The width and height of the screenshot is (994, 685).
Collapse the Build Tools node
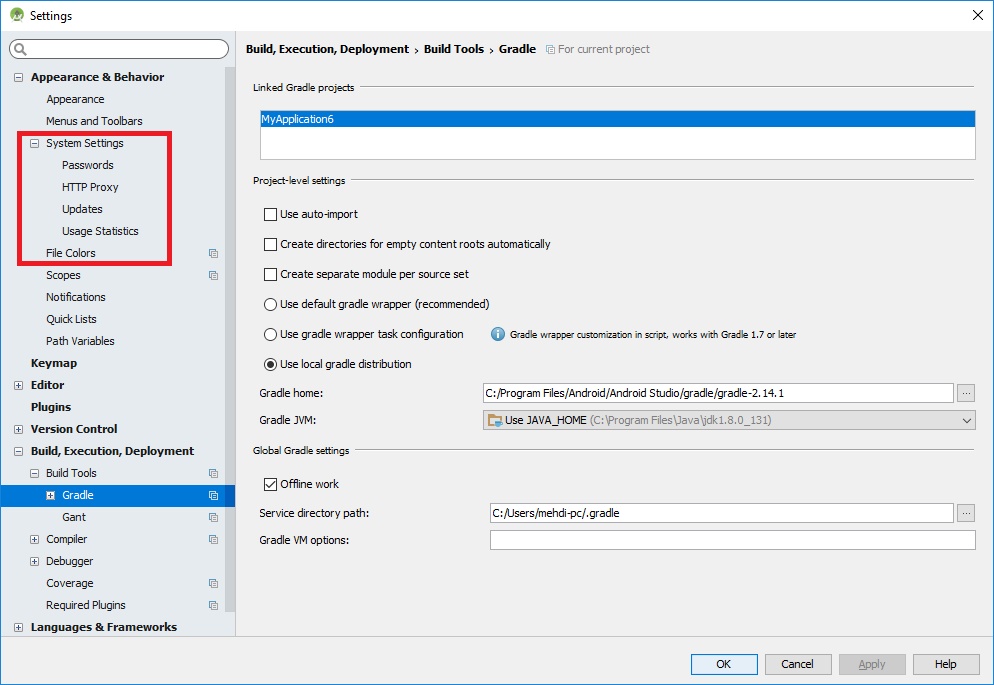(34, 473)
